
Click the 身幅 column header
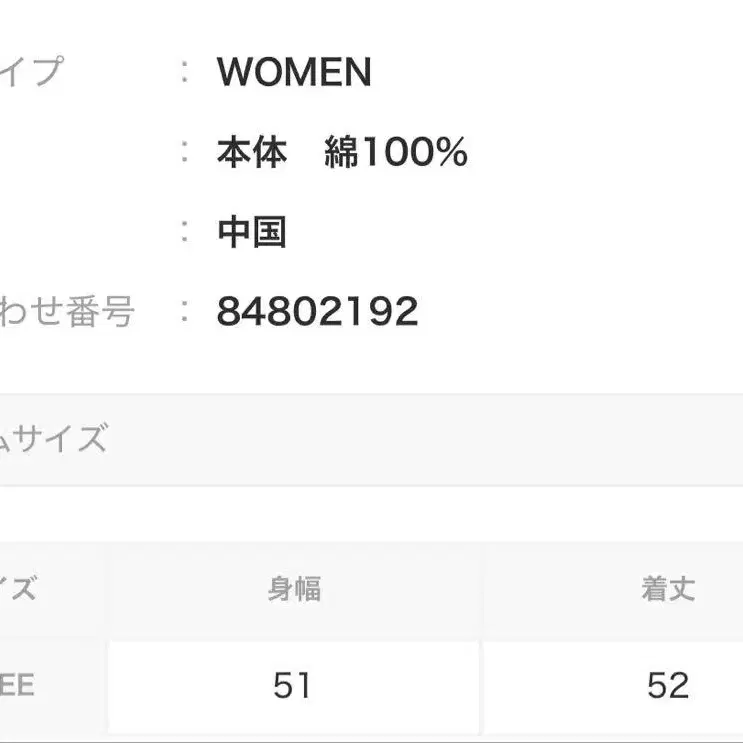point(294,589)
